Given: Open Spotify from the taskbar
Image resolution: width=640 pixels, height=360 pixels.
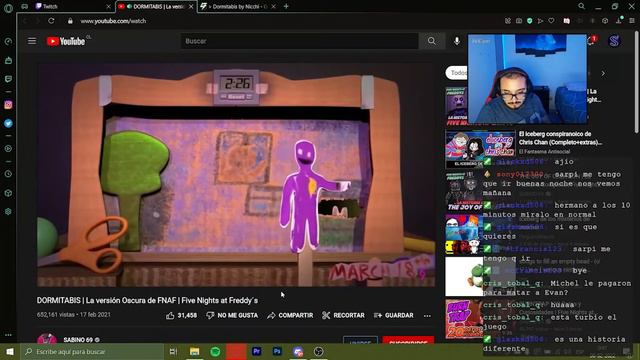Looking at the screenshot, I should click(x=215, y=351).
